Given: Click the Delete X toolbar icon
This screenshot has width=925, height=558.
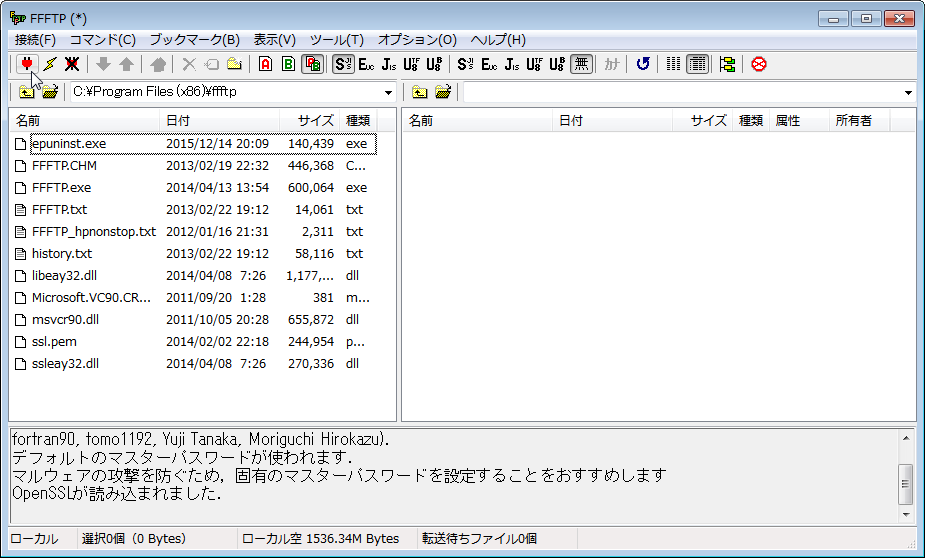Looking at the screenshot, I should click(x=189, y=64).
